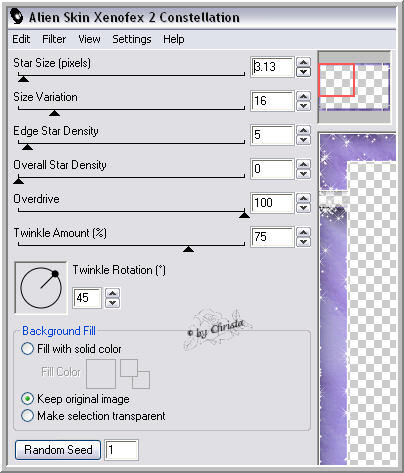Open the Help menu
Image resolution: width=404 pixels, height=473 pixels.
coord(174,39)
